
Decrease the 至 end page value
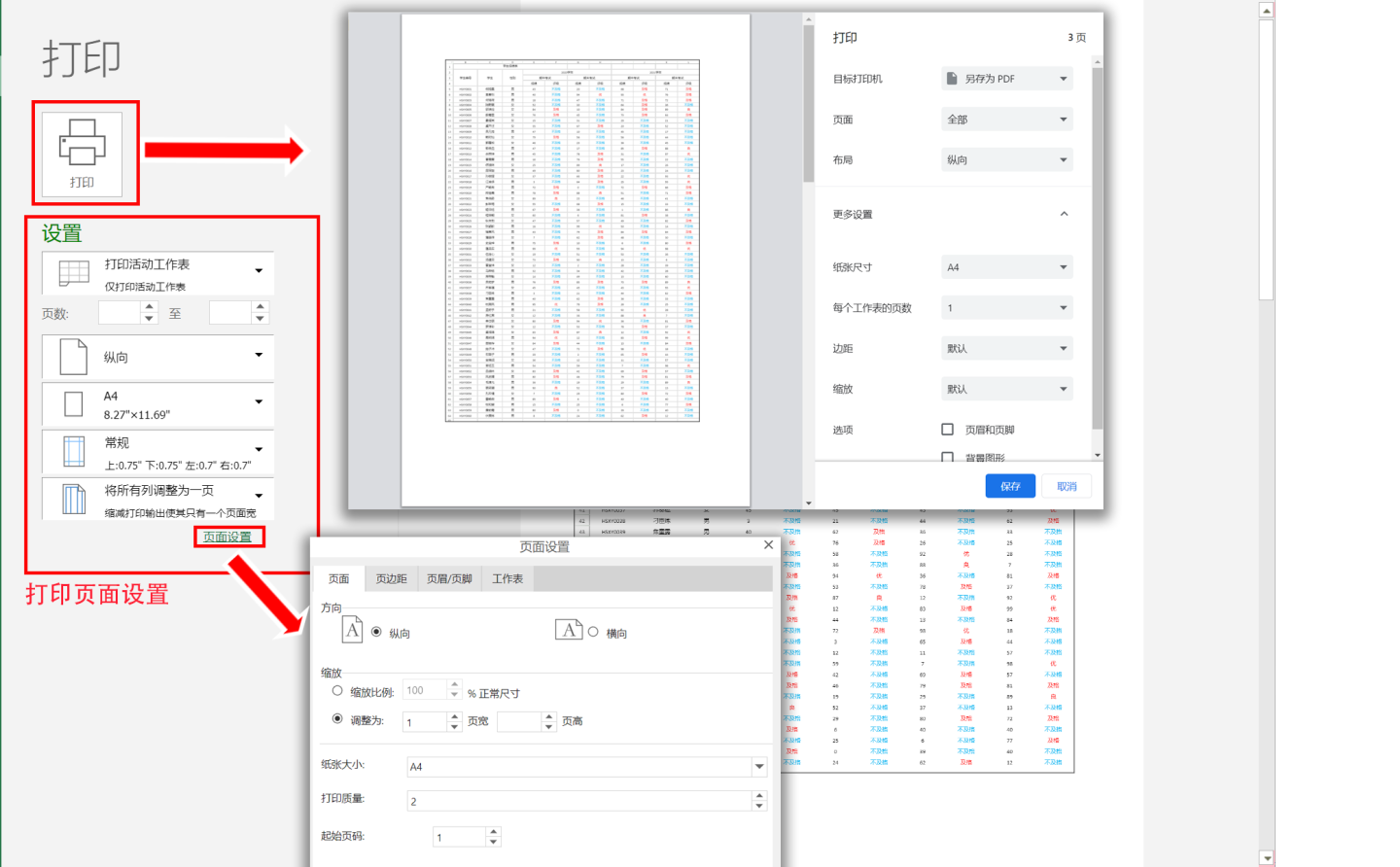260,318
